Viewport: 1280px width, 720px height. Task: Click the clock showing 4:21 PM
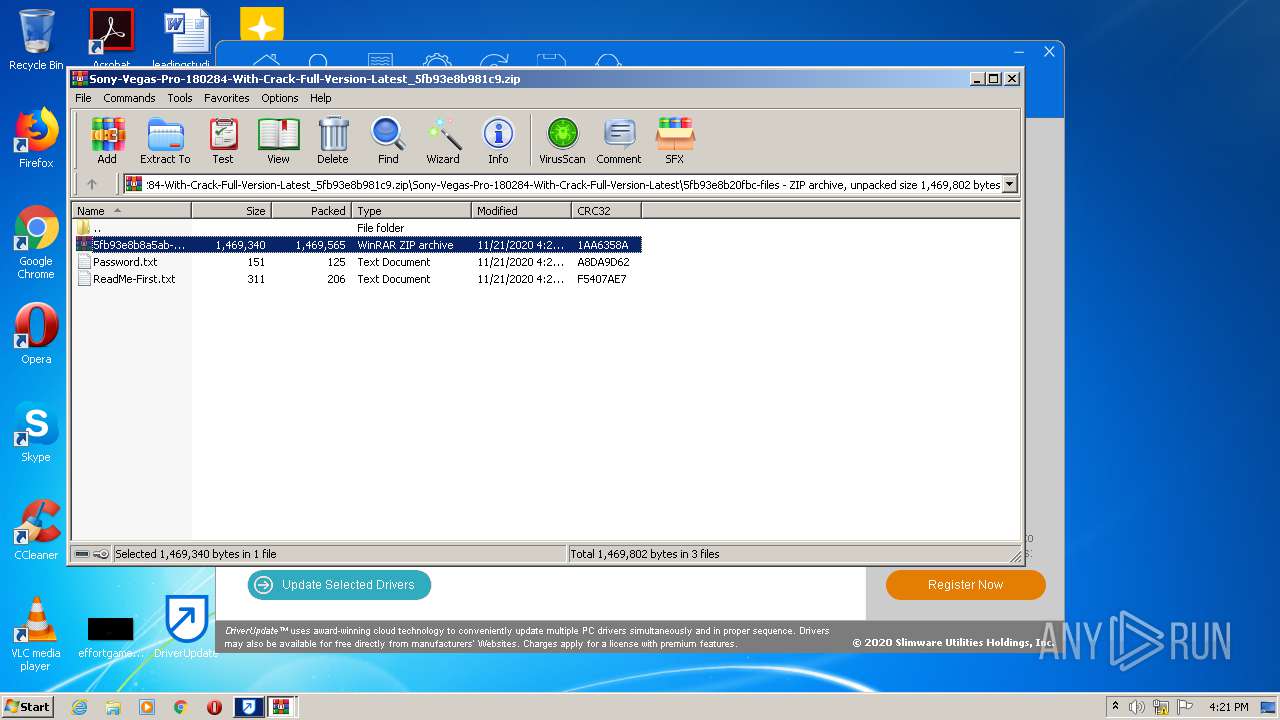(1228, 707)
